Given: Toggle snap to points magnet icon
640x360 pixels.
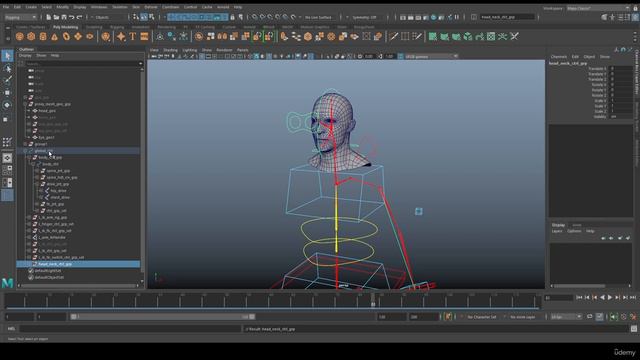Looking at the screenshot, I should click(270, 17).
